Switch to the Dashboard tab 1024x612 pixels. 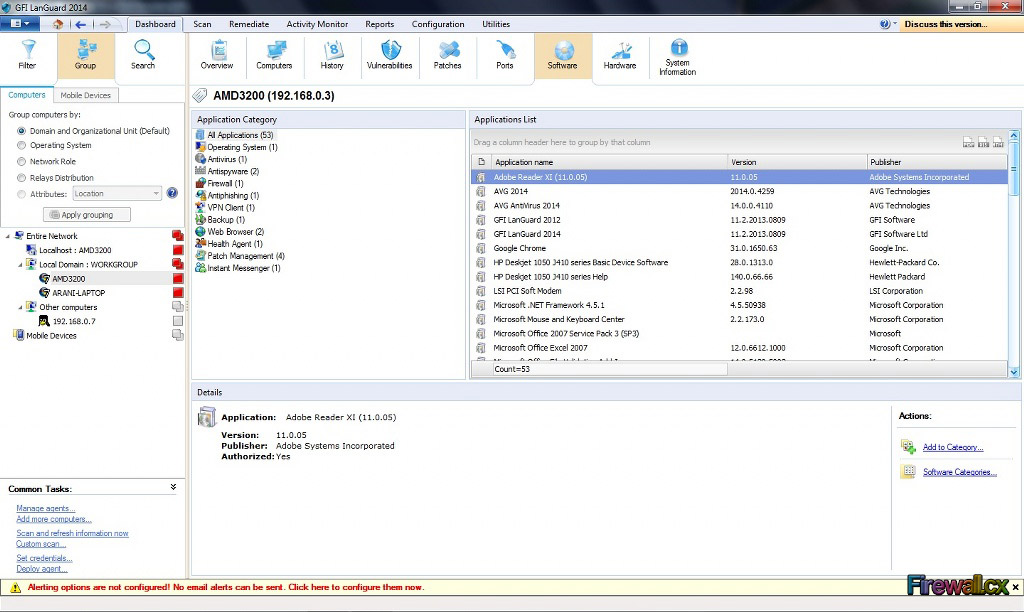155,24
